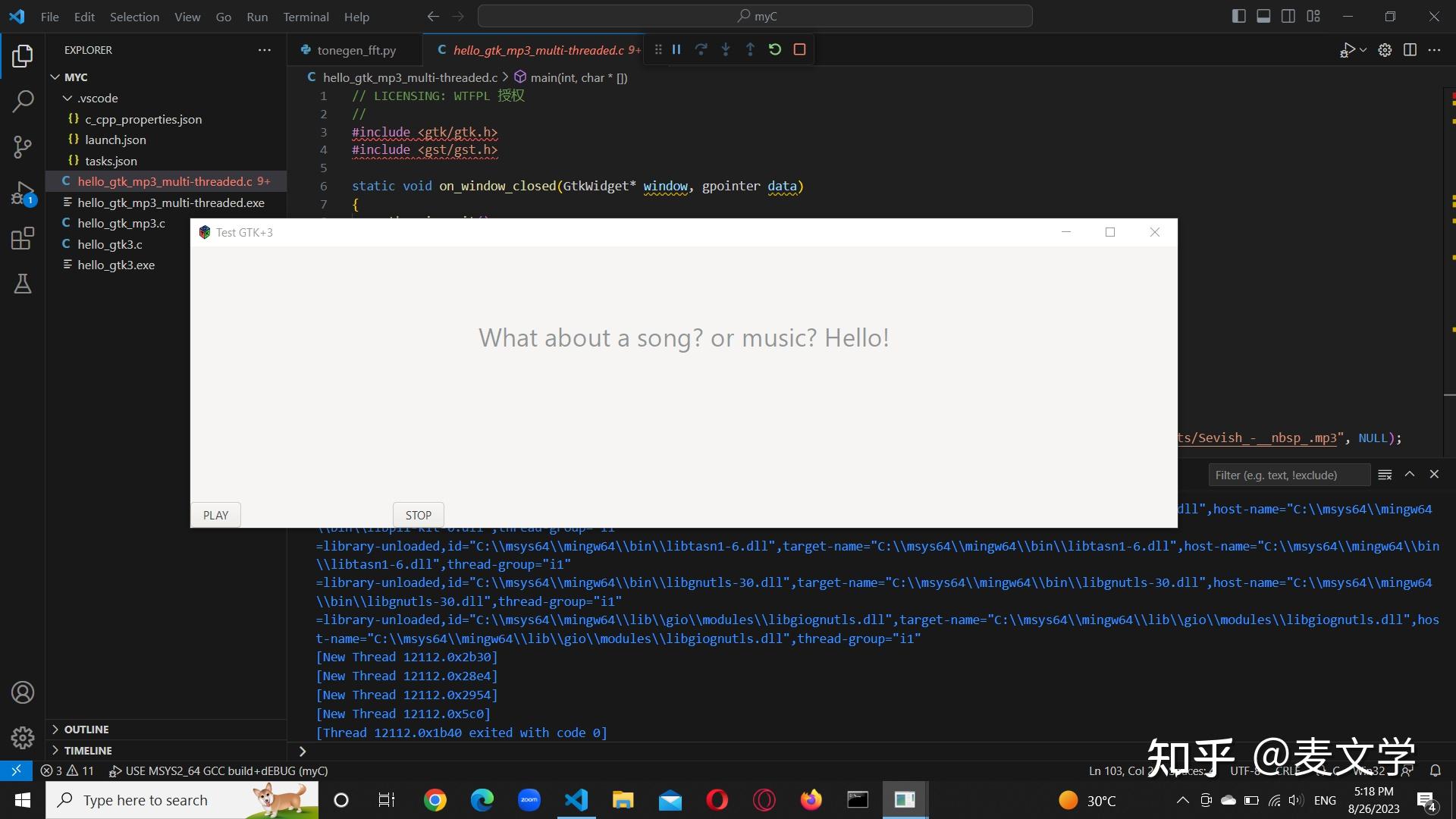
Task: Click the stop debugger red square icon
Action: click(799, 49)
